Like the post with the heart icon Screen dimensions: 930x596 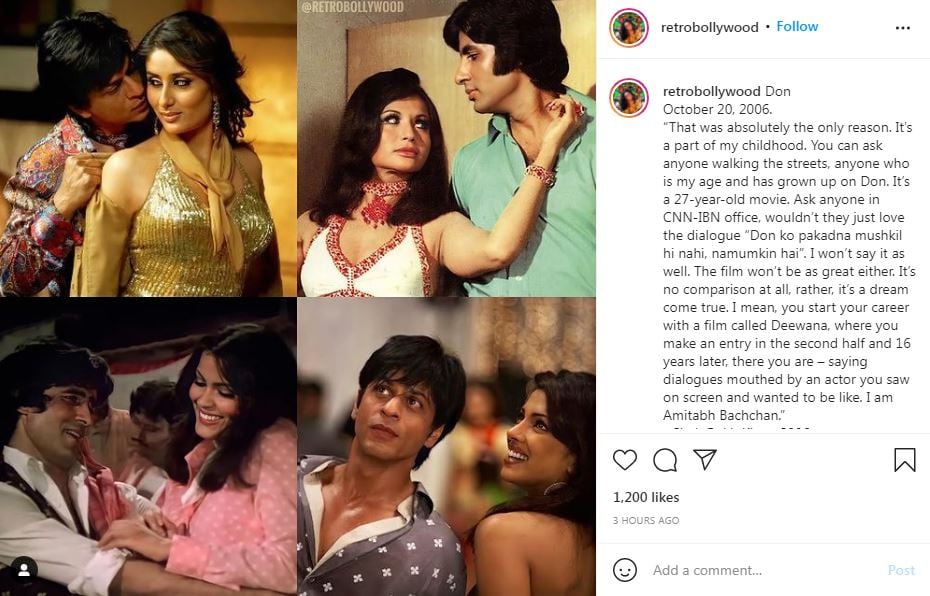click(x=625, y=460)
